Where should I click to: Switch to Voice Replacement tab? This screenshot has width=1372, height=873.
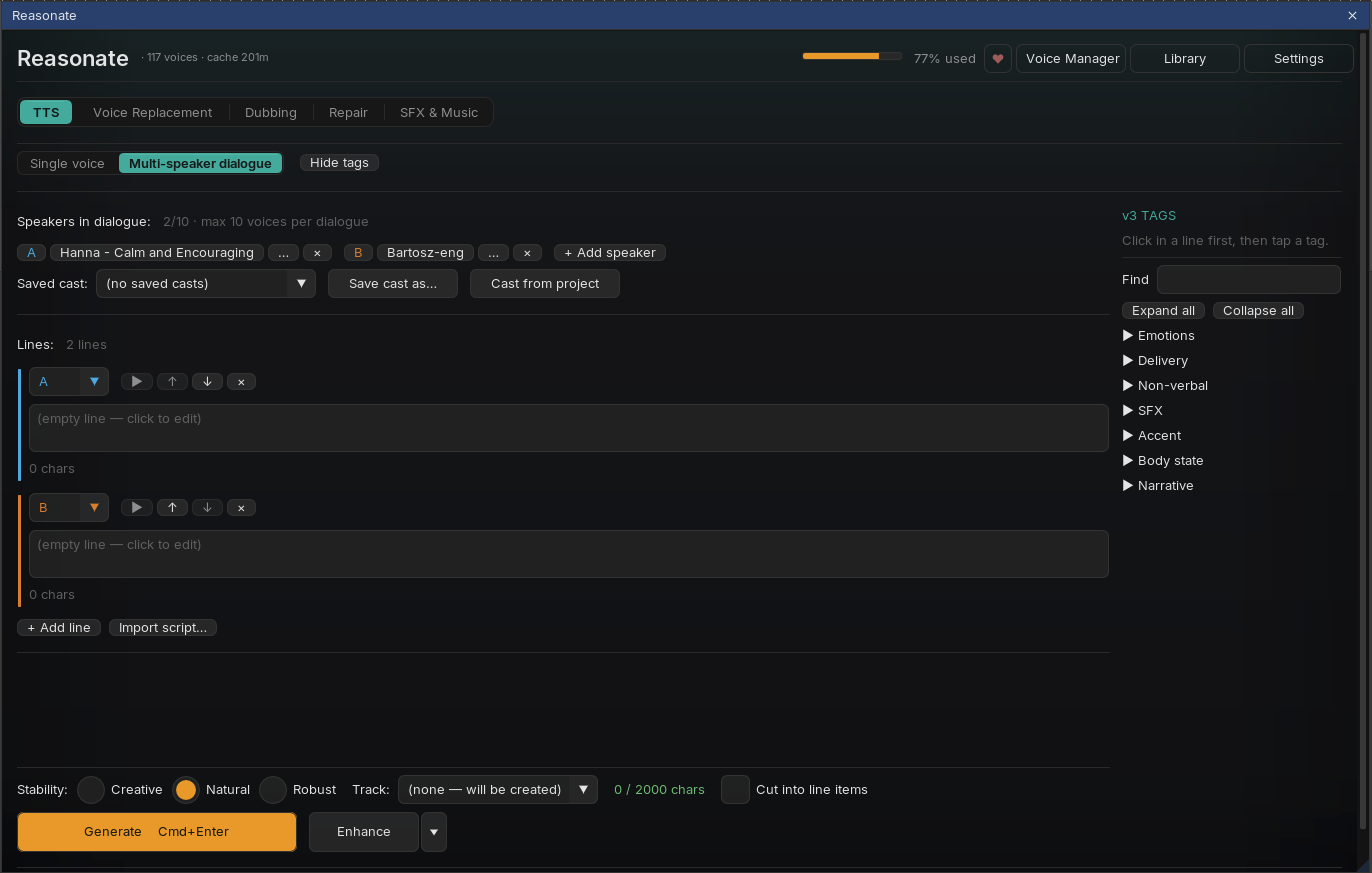[x=152, y=113]
